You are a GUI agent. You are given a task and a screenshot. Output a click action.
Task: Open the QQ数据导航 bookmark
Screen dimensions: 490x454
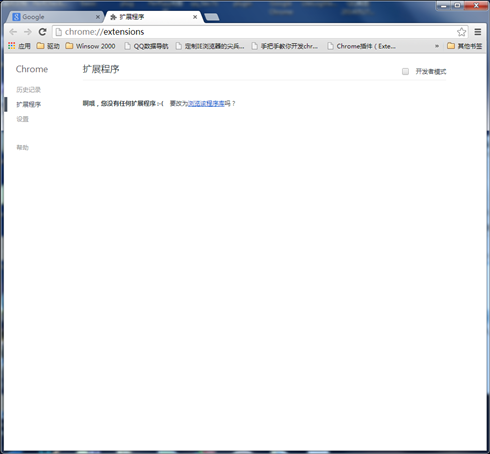[146, 46]
